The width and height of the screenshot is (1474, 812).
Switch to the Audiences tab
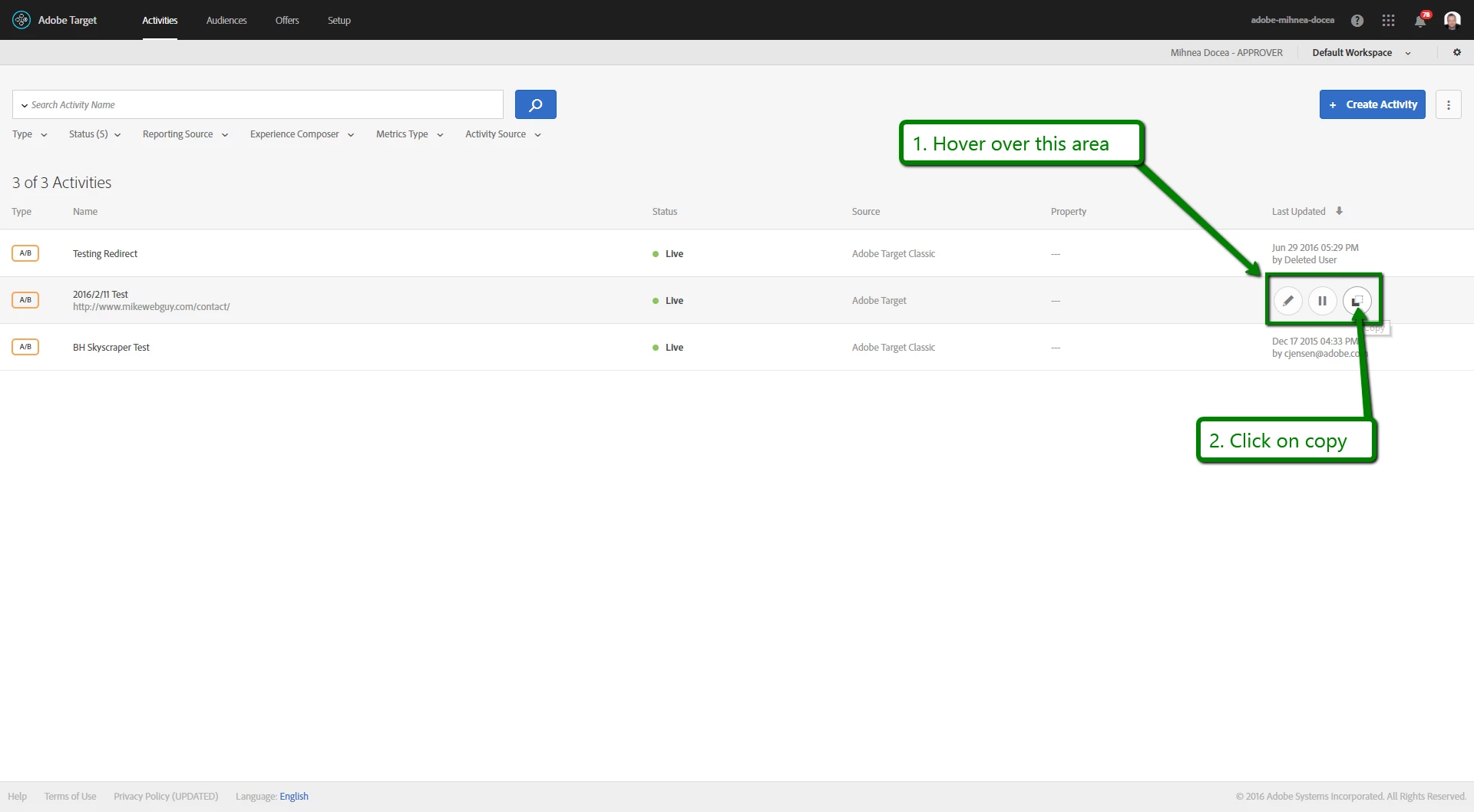[x=226, y=21]
